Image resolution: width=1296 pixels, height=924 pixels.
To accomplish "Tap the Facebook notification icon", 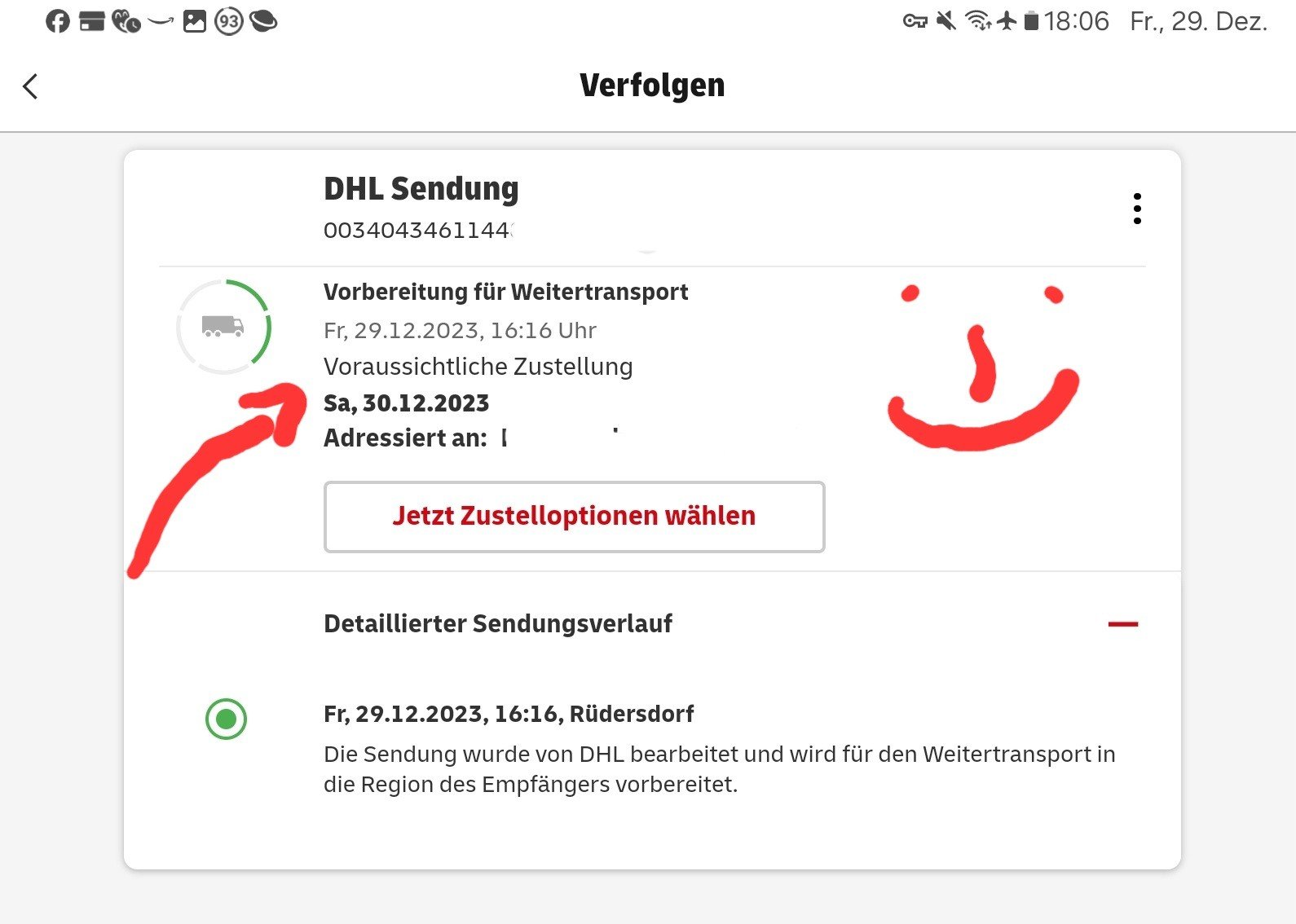I will coord(58,21).
